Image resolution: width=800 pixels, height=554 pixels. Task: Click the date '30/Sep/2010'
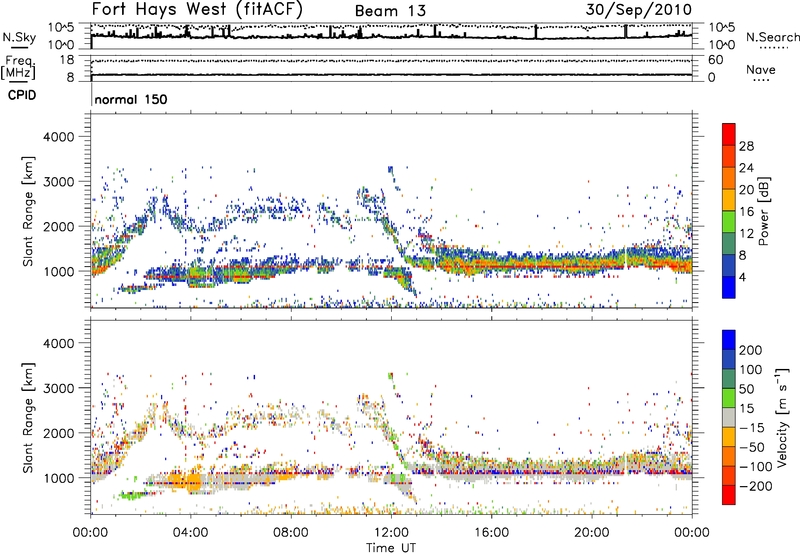638,10
